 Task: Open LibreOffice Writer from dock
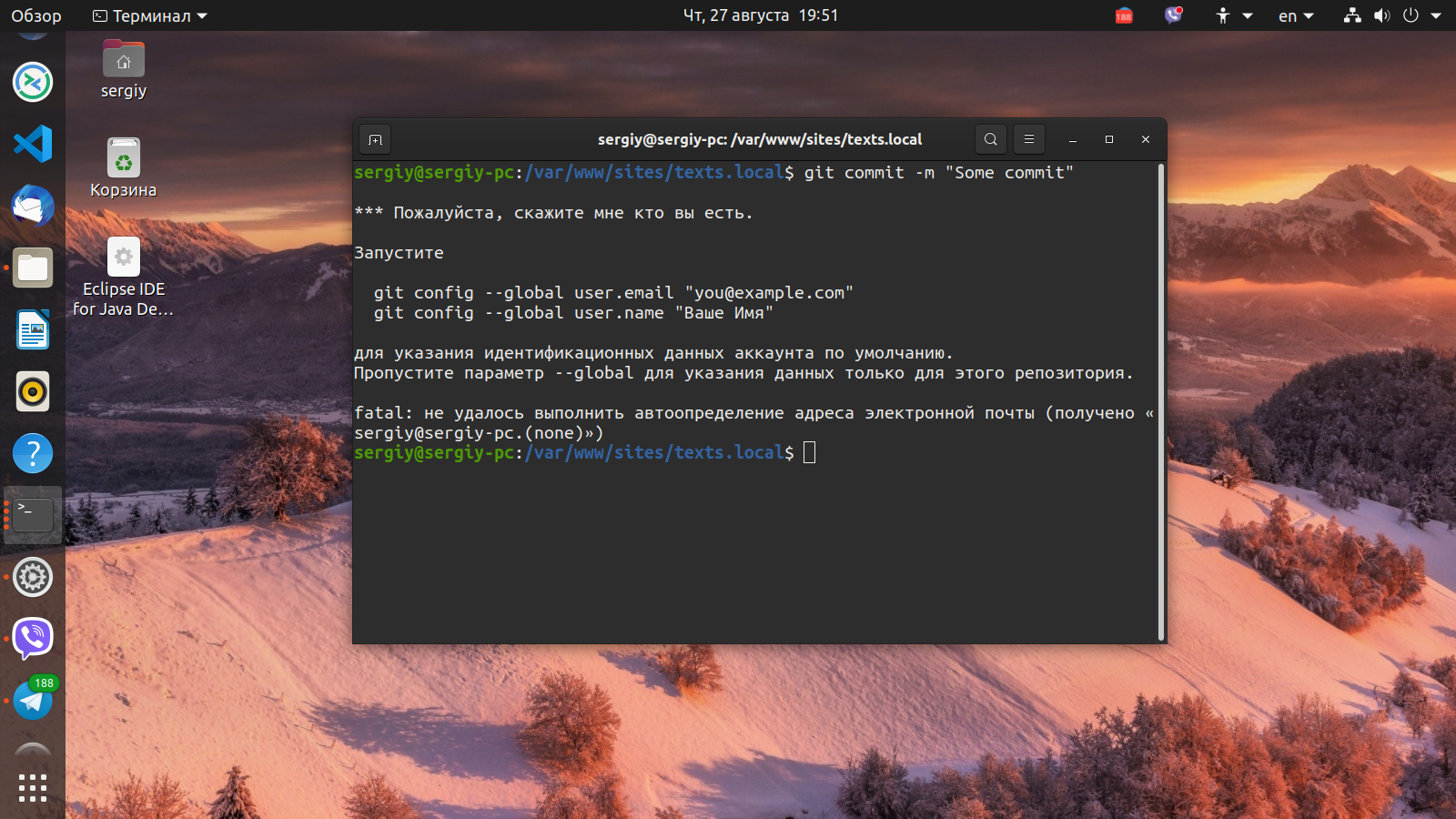[x=33, y=329]
